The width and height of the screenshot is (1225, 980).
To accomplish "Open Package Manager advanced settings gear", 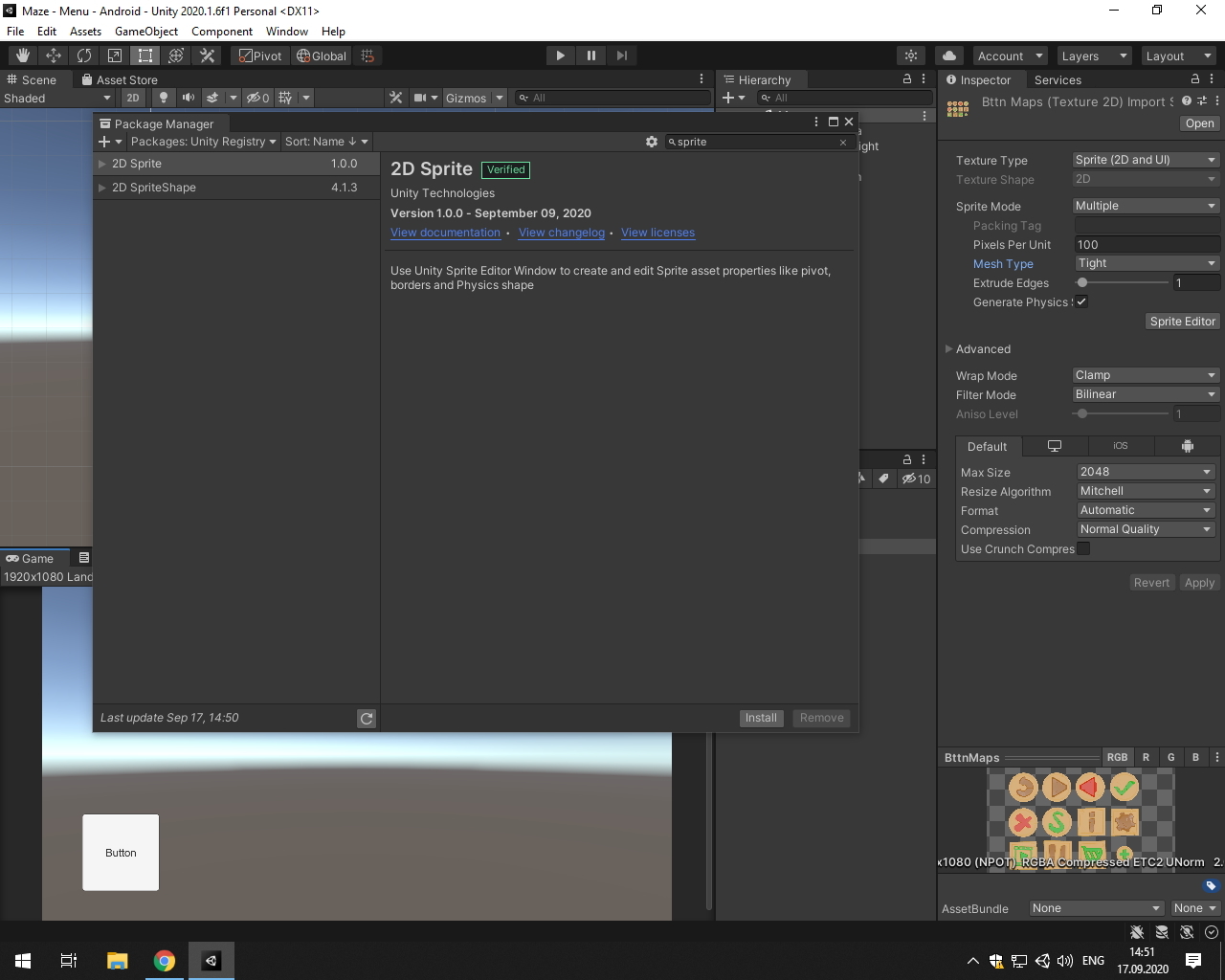I will point(652,142).
